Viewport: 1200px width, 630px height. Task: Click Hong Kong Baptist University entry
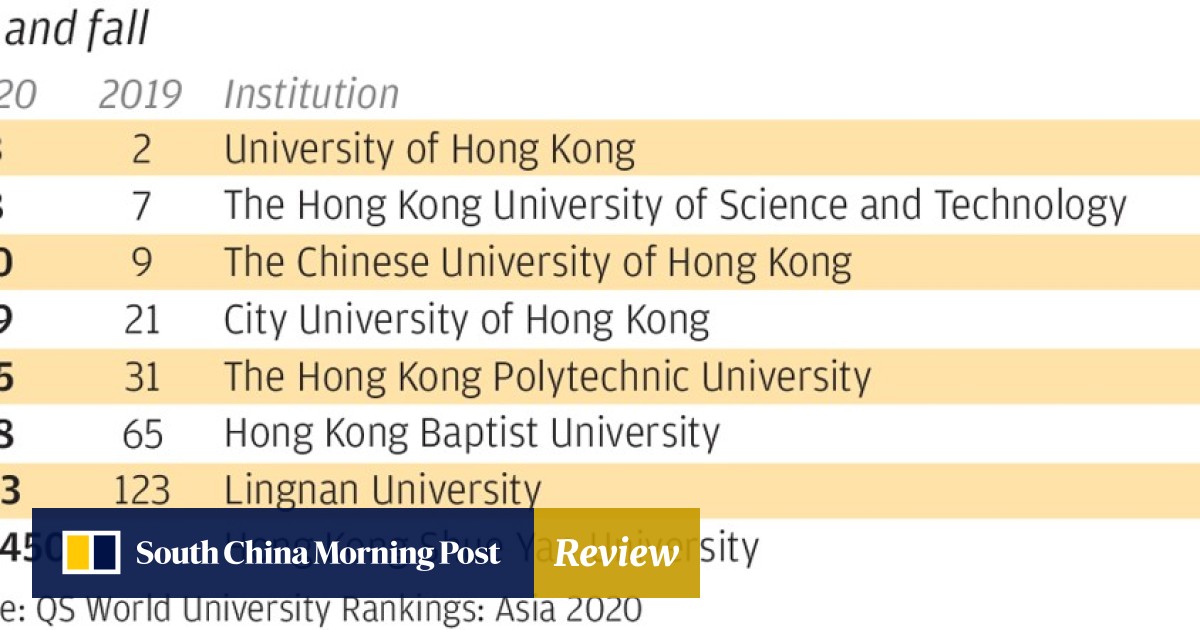point(471,433)
